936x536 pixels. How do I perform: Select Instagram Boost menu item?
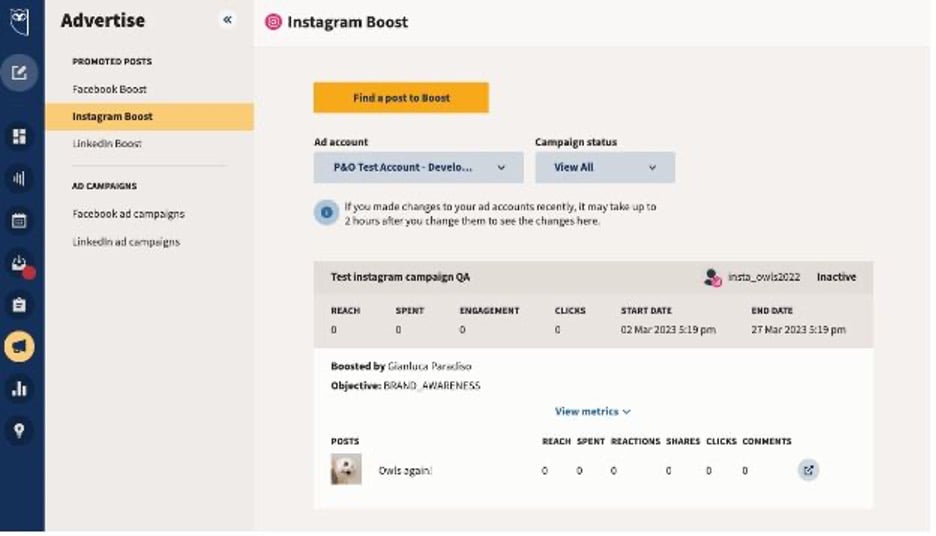point(149,116)
